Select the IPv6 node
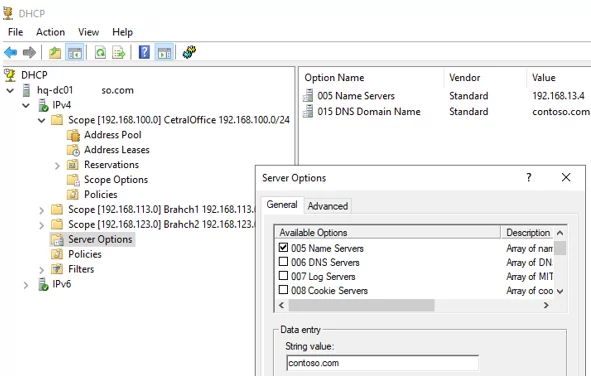Image resolution: width=591 pixels, height=376 pixels. [x=61, y=284]
